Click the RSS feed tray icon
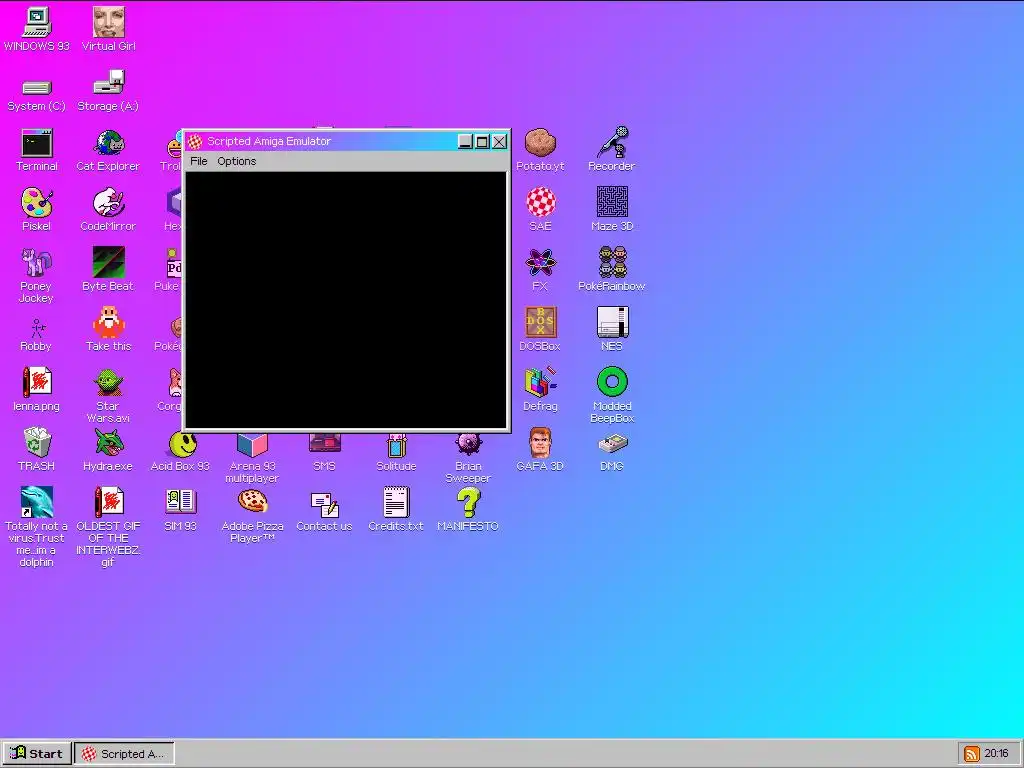The width and height of the screenshot is (1024, 768). pyautogui.click(x=972, y=754)
